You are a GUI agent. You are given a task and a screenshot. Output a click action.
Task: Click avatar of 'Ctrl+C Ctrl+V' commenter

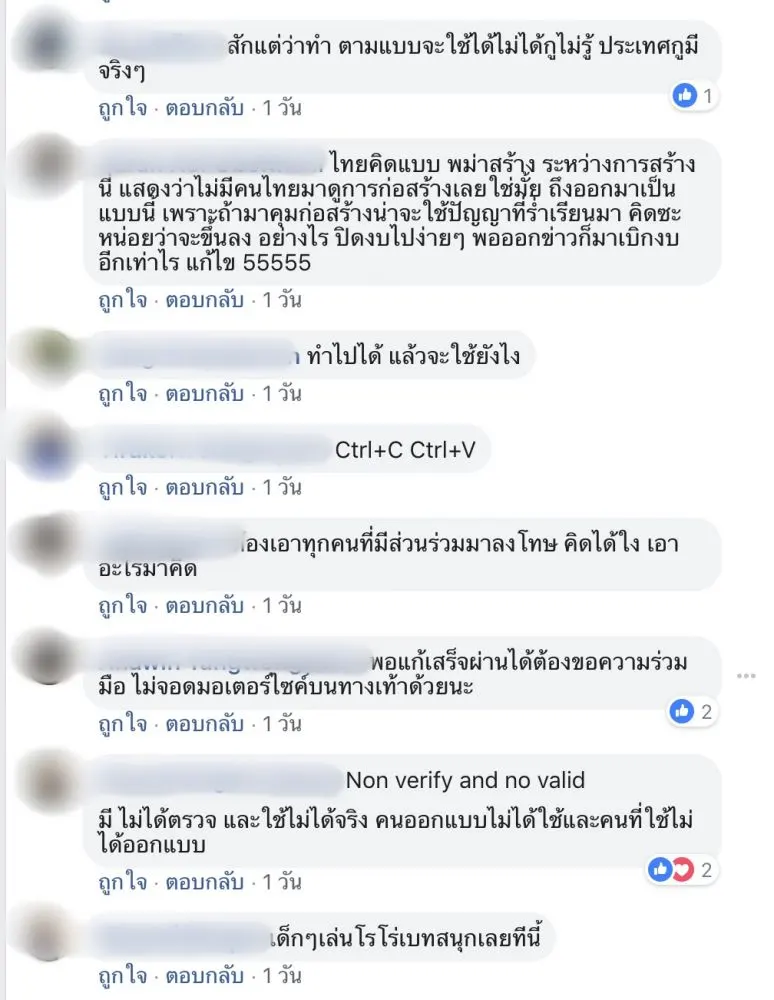(50, 450)
